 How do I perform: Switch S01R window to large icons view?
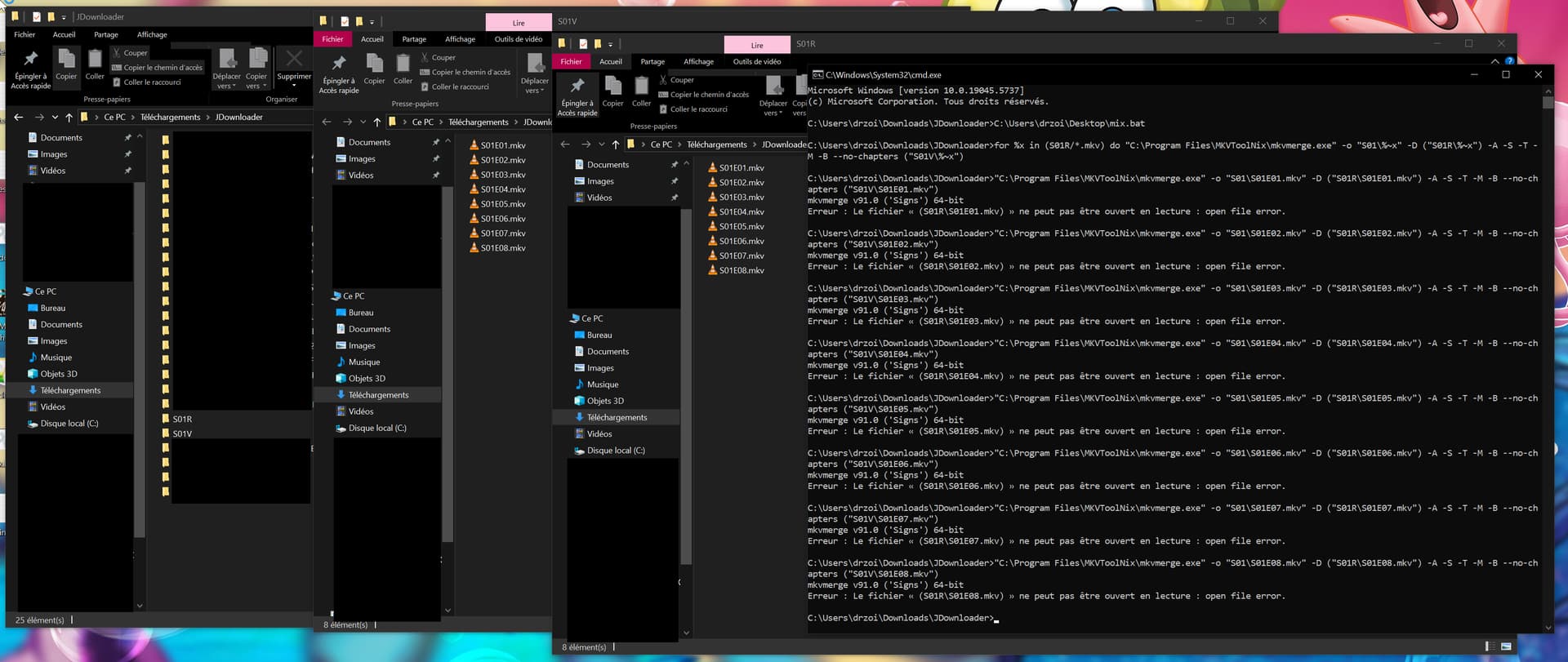click(x=1506, y=646)
